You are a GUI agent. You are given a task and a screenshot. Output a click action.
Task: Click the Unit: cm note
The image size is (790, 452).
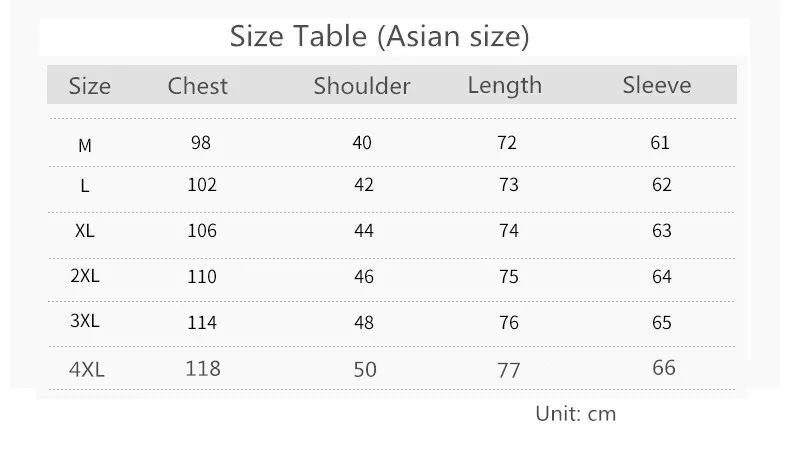576,414
